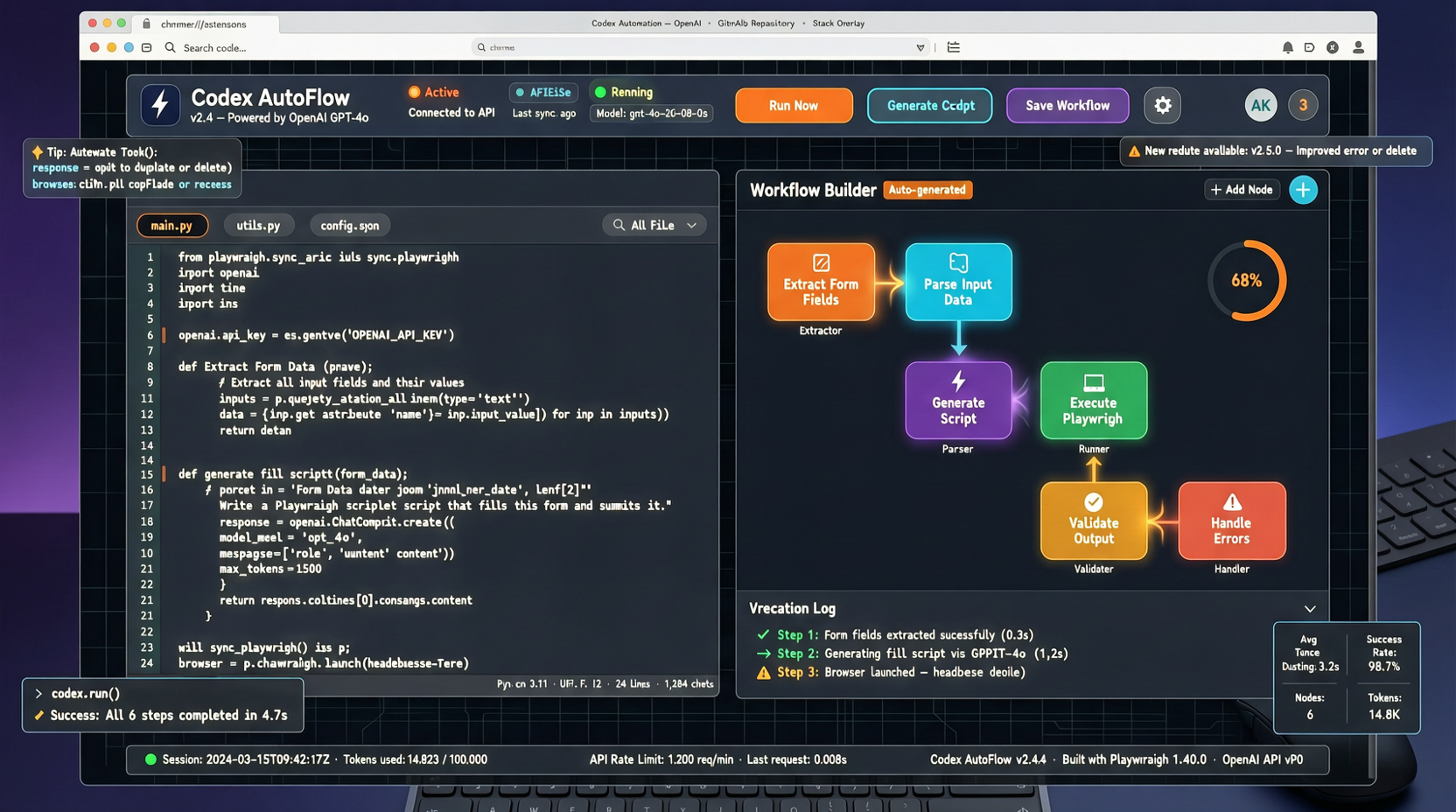1456x812 pixels.
Task: Switch to the main.py tab
Action: (x=171, y=226)
